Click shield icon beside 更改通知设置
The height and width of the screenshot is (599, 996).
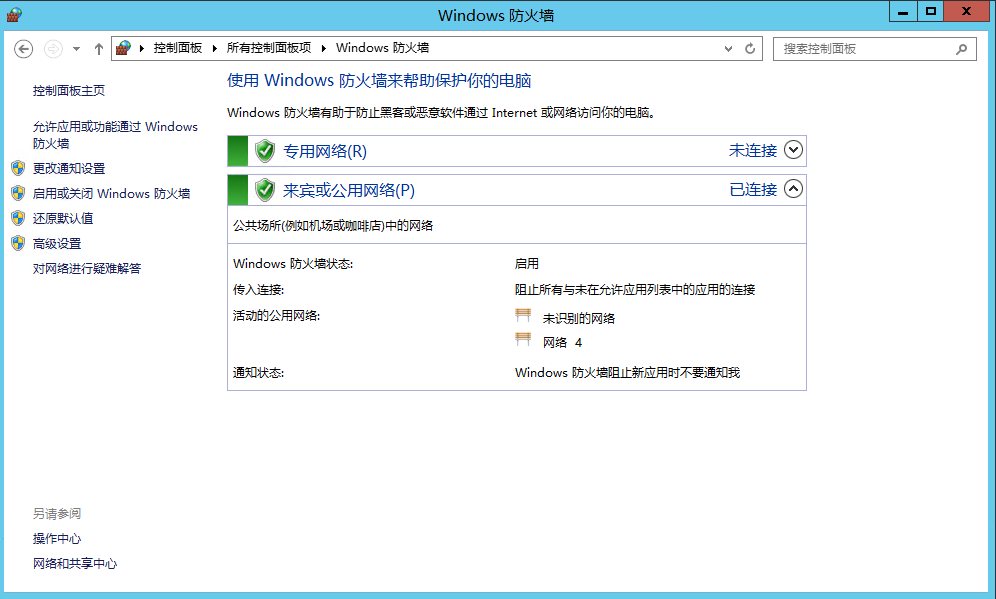(x=18, y=168)
